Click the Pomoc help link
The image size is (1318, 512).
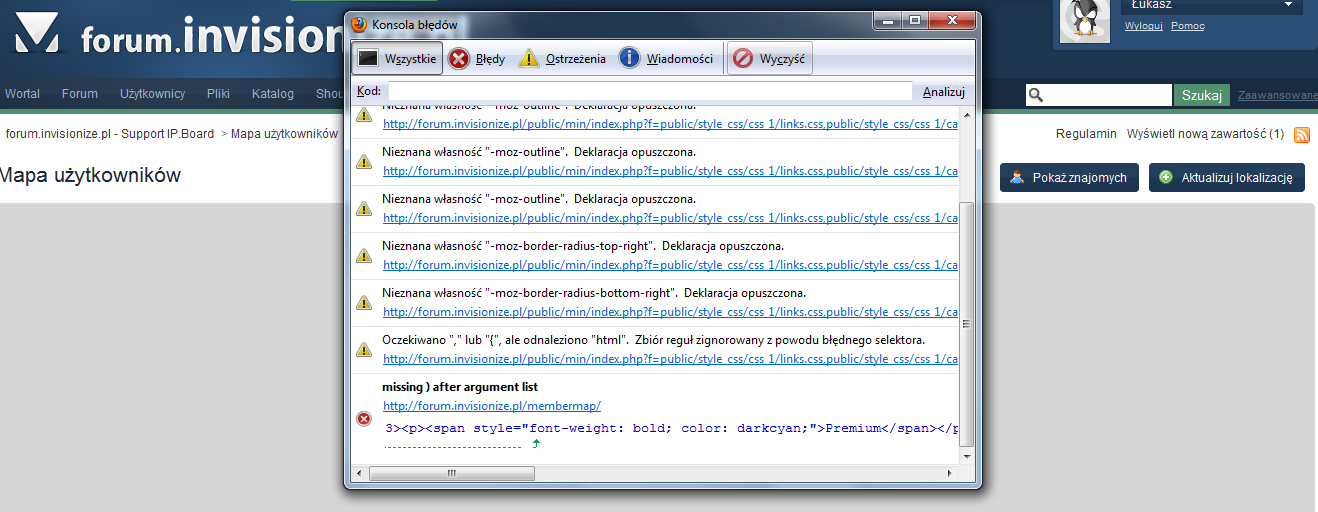[x=1188, y=26]
